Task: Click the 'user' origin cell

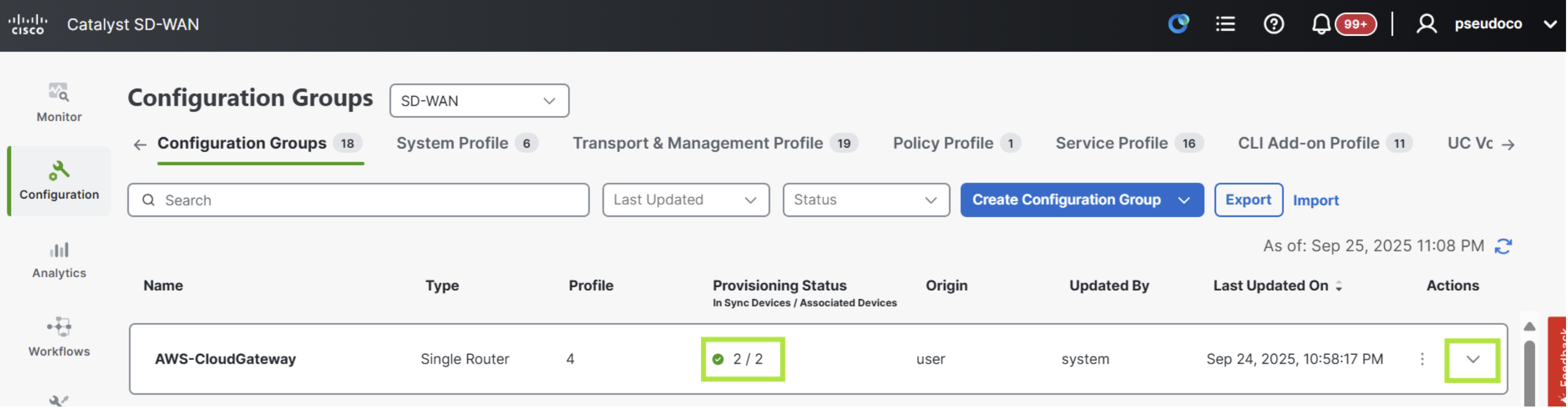Action: tap(931, 359)
